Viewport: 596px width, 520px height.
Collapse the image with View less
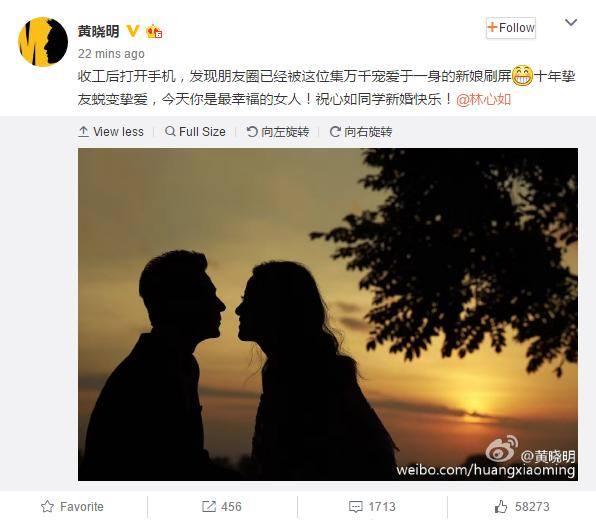[111, 132]
